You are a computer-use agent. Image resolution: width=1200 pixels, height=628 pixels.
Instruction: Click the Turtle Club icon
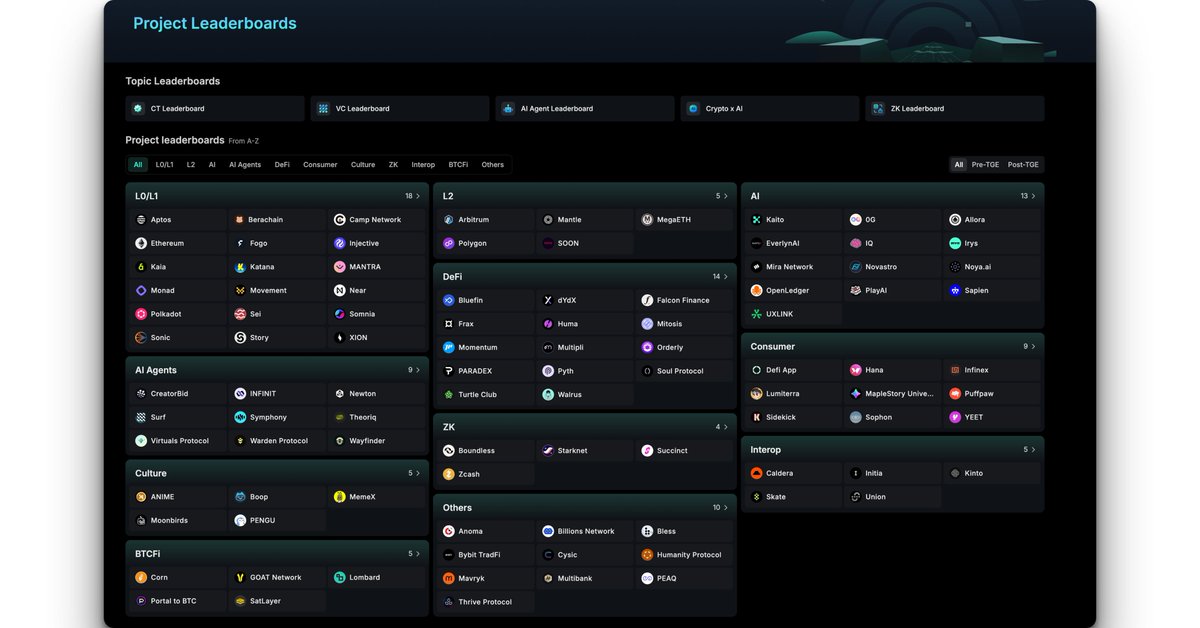tap(449, 395)
